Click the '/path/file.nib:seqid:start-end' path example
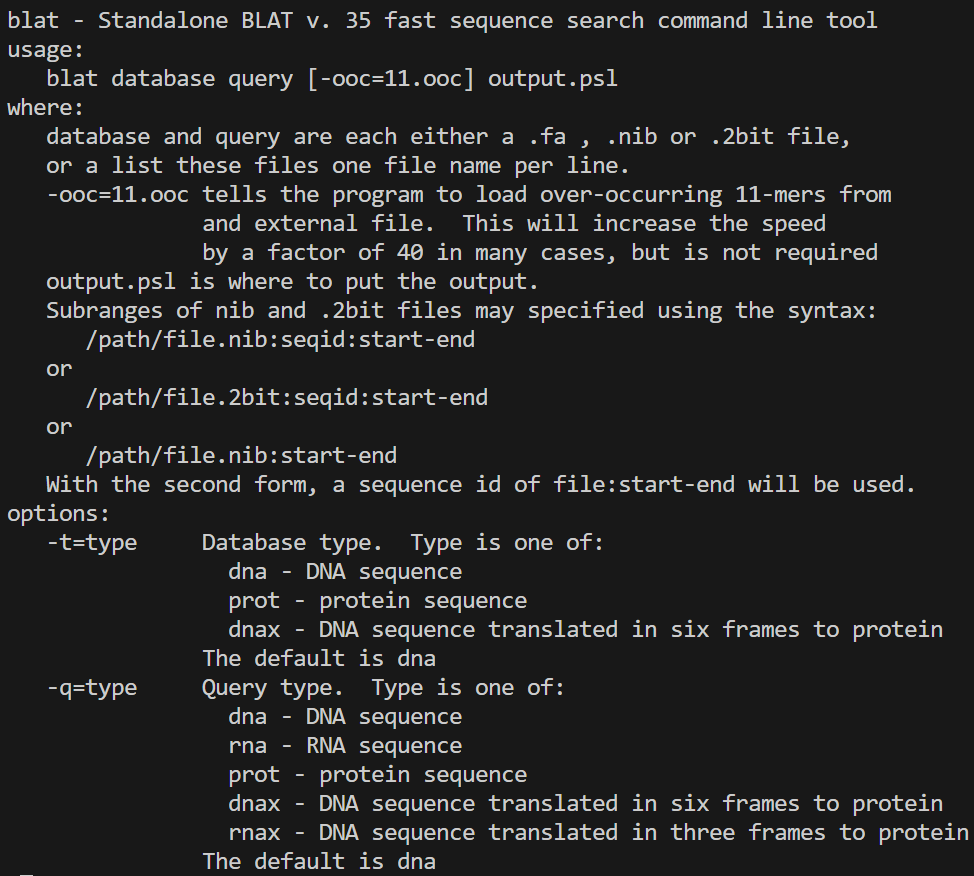 [x=280, y=340]
